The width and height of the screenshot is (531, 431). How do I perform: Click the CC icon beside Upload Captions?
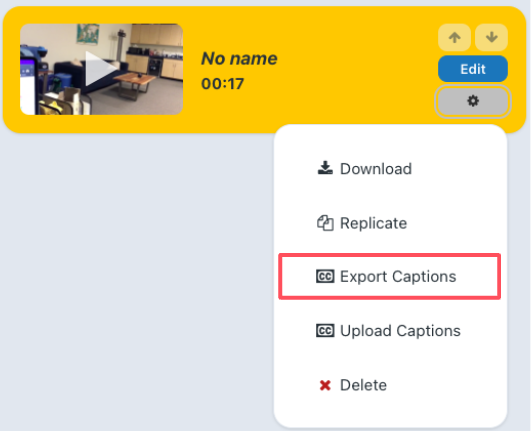(325, 330)
